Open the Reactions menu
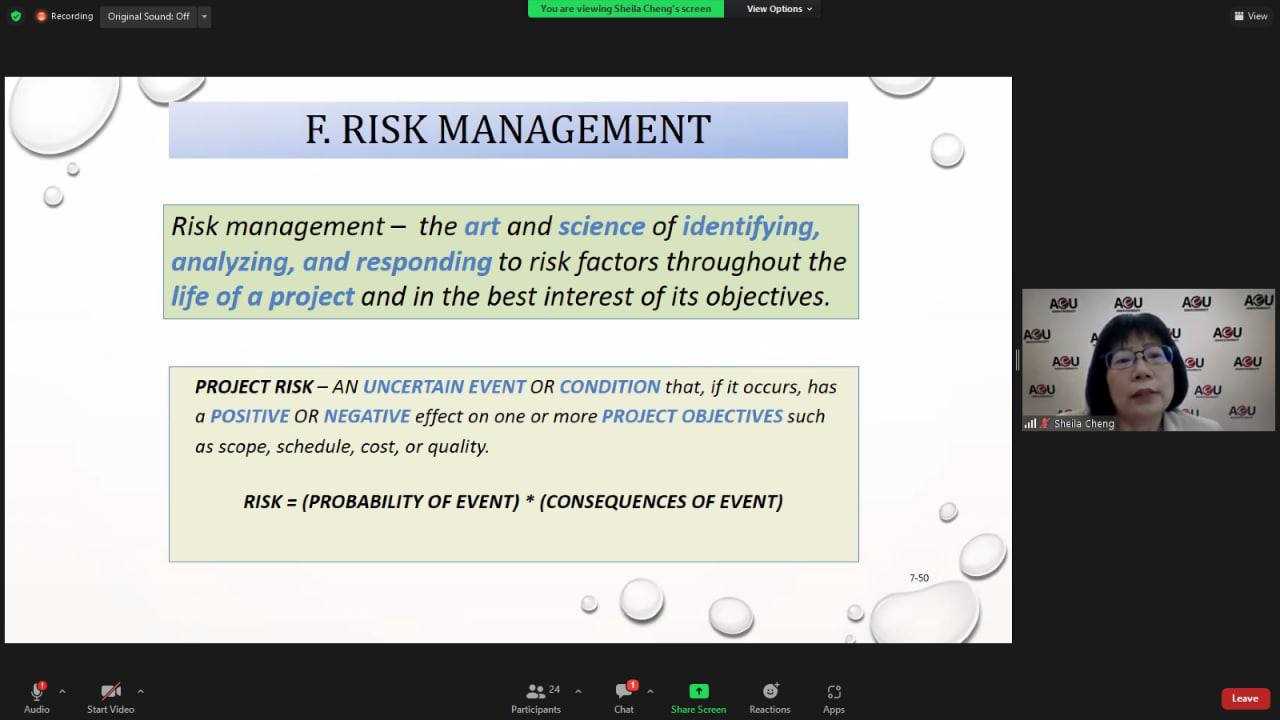The height and width of the screenshot is (720, 1280). tap(770, 696)
